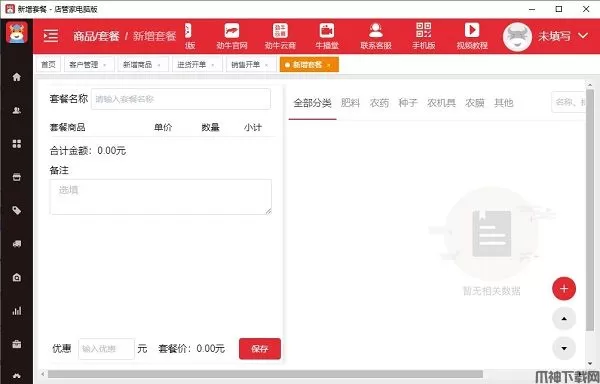
Task: Click the bull avatar profile picture
Action: [517, 37]
